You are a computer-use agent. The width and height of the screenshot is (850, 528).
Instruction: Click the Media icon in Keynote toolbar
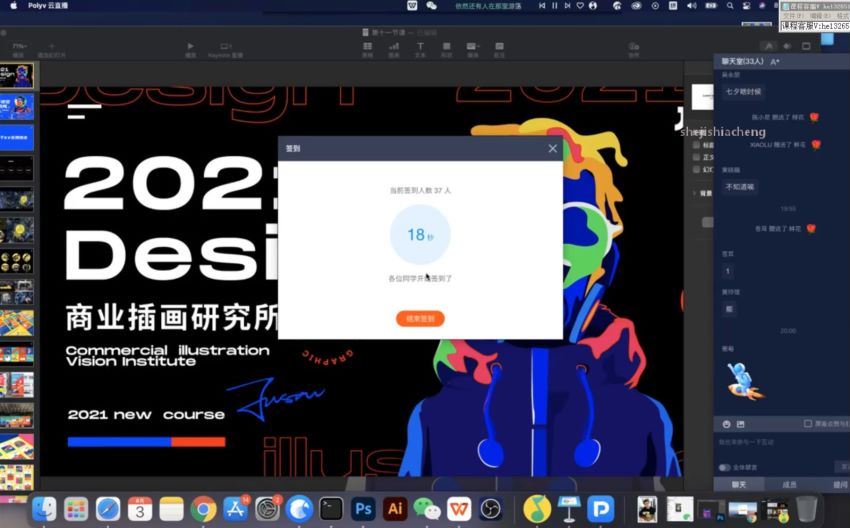[x=473, y=47]
